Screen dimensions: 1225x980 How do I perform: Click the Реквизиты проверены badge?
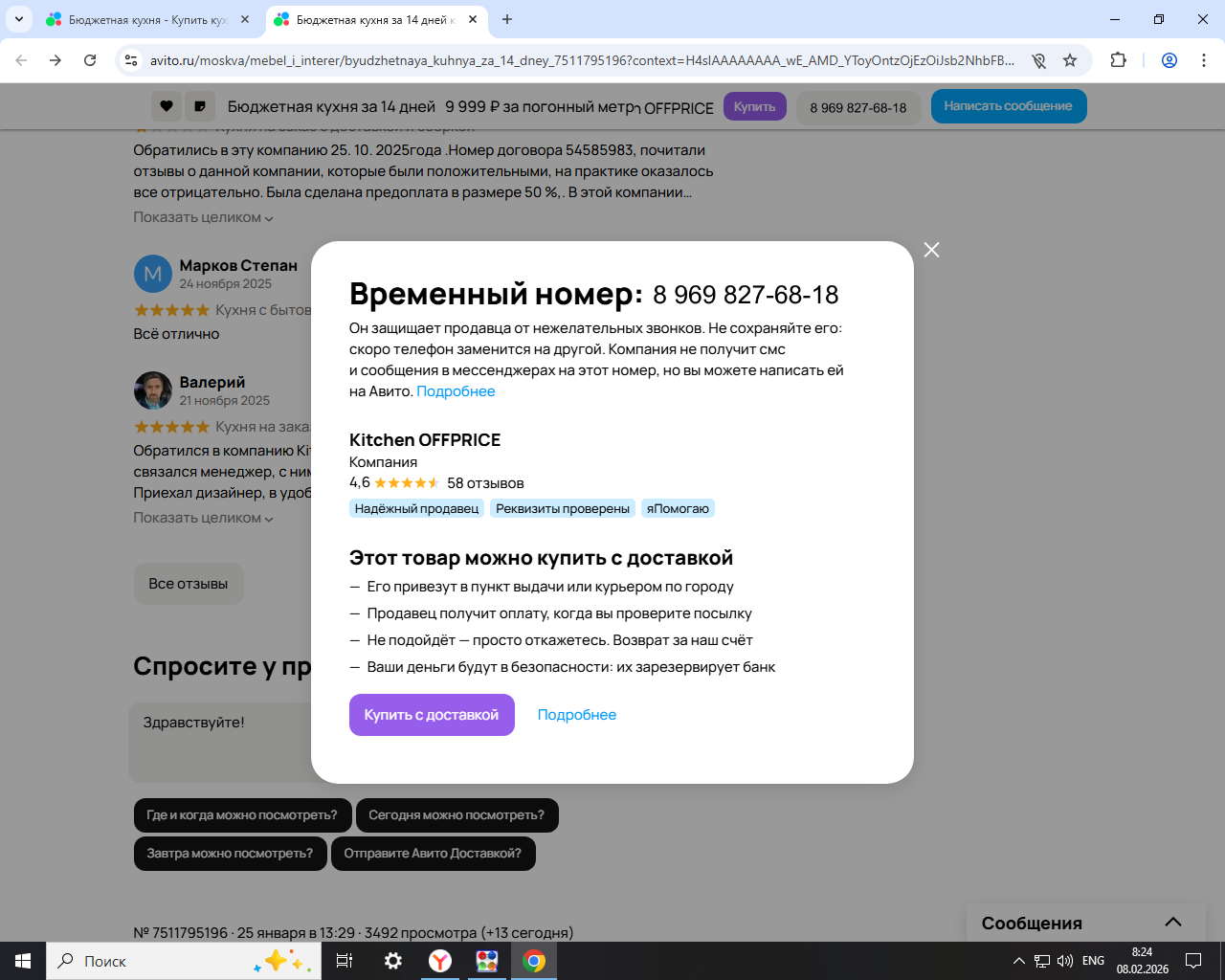[563, 508]
